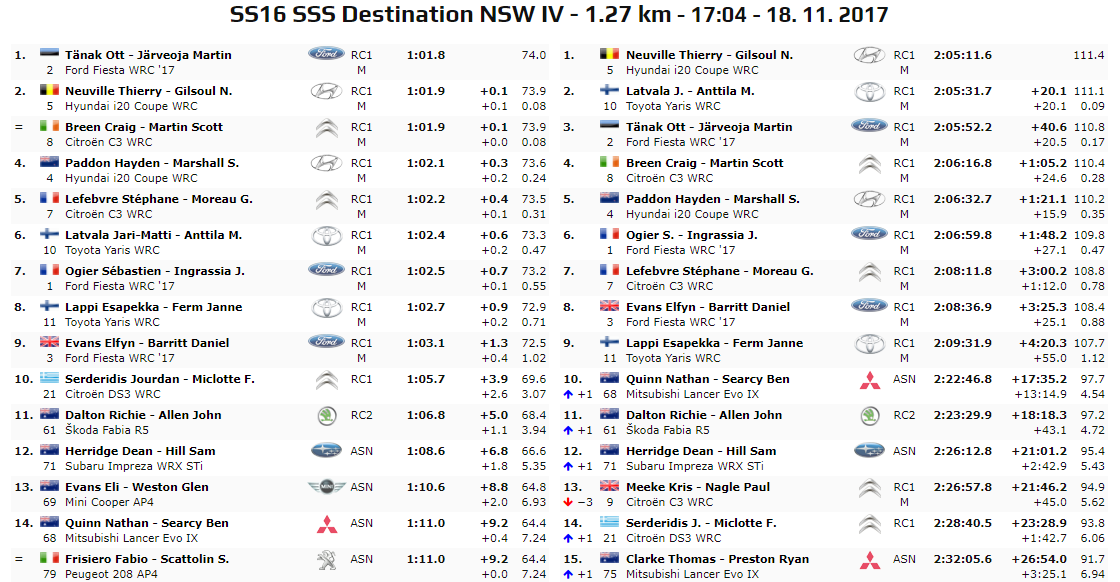Screen dimensions: 1120x582
Task: Click Subaru logo in left table Herridge Dean row
Action: (x=326, y=451)
